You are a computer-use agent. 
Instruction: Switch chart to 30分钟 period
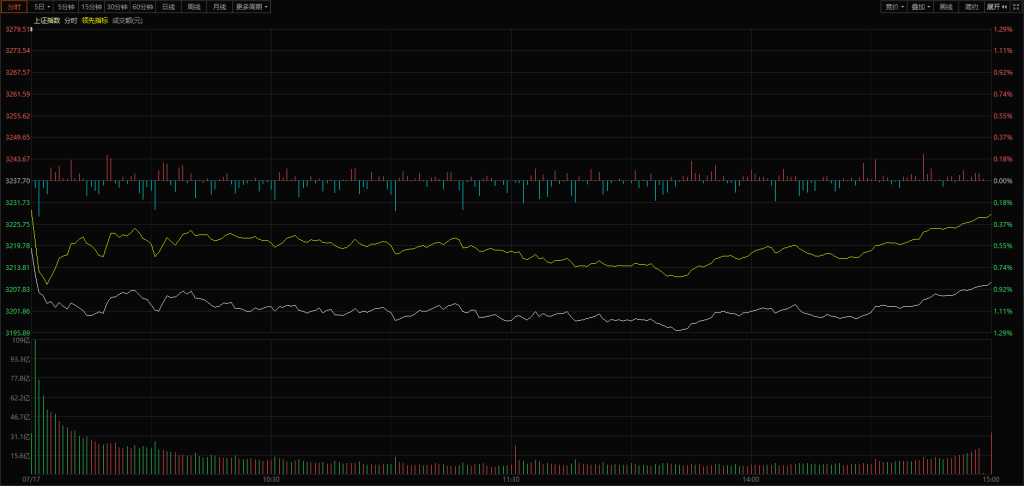pos(118,7)
